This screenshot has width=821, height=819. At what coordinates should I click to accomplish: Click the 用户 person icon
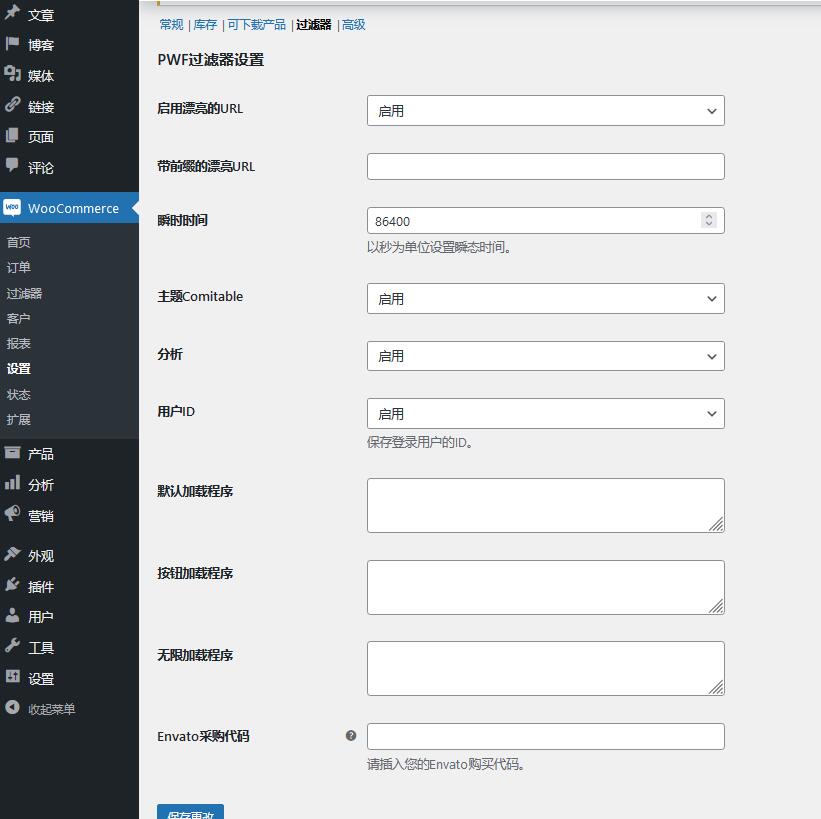[12, 615]
